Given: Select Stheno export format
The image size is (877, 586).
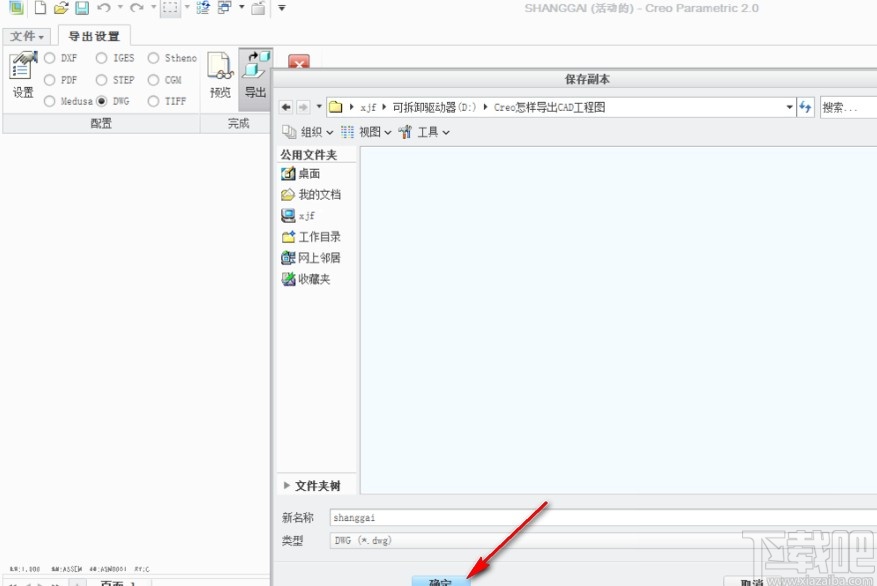Looking at the screenshot, I should point(172,58).
